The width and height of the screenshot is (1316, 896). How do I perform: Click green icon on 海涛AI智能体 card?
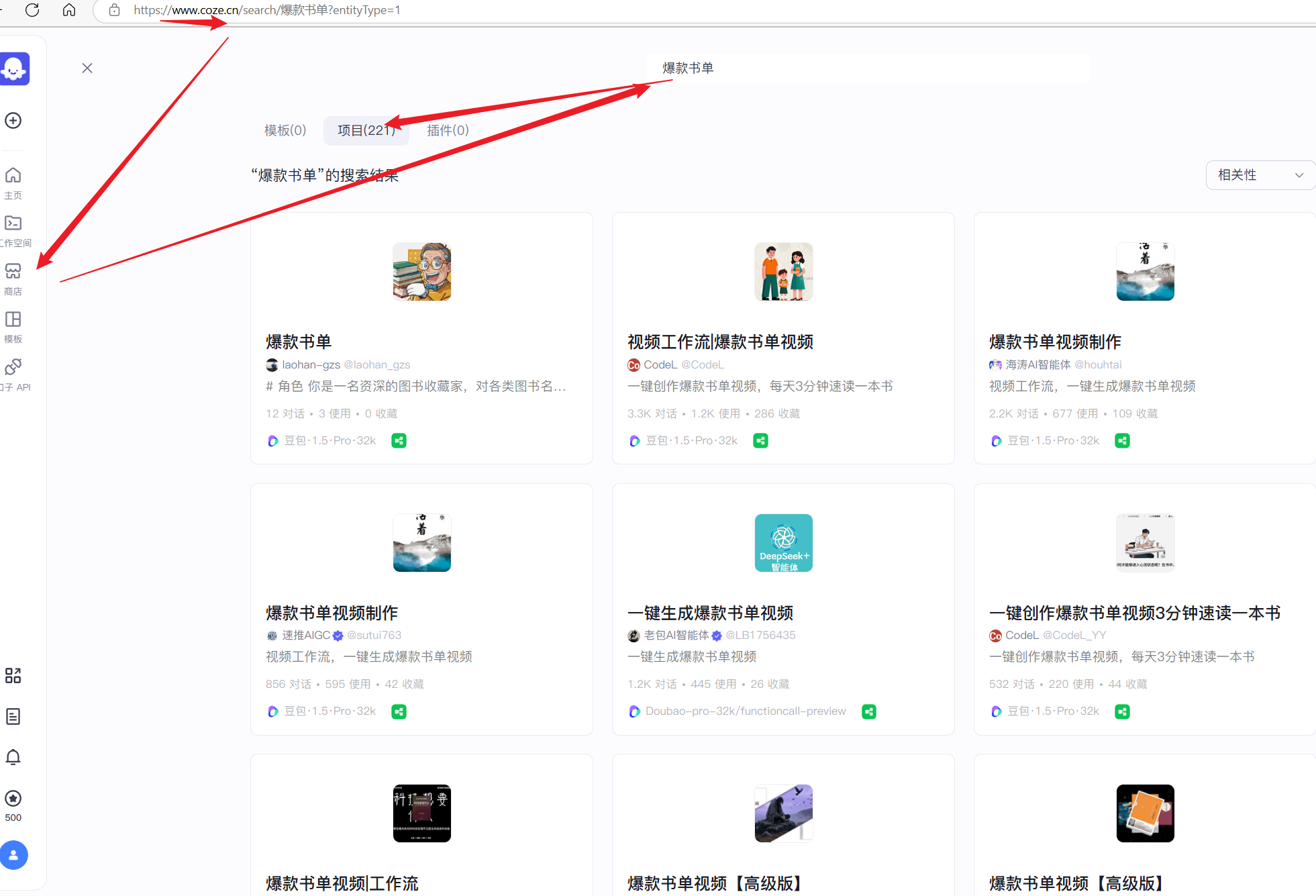click(1123, 441)
